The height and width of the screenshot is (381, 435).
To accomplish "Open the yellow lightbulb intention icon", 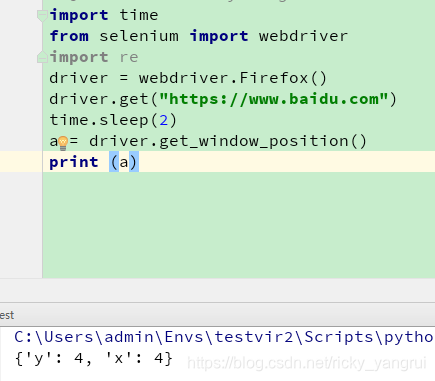I will coord(63,143).
